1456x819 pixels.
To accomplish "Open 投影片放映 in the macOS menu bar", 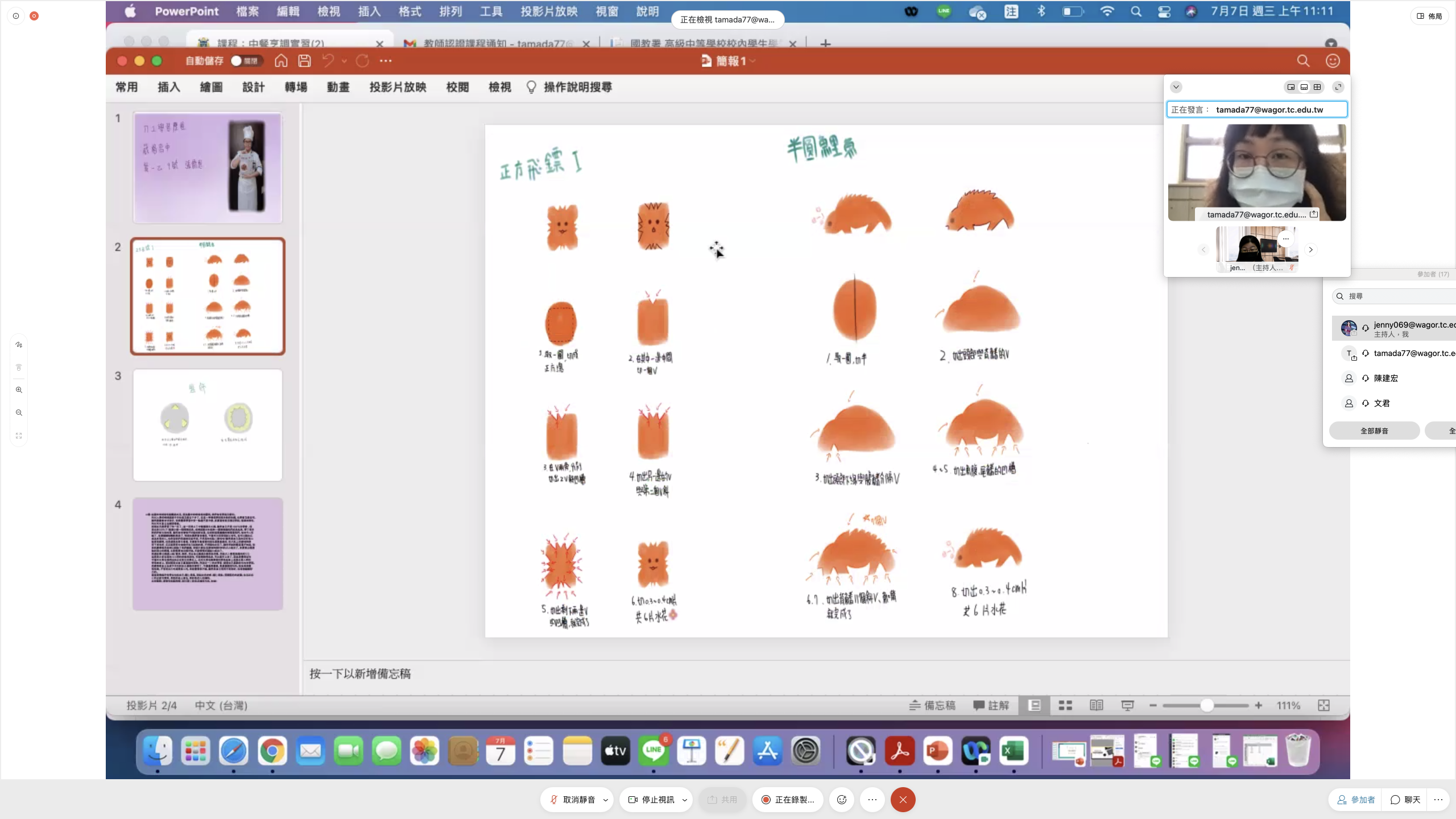I will (548, 11).
